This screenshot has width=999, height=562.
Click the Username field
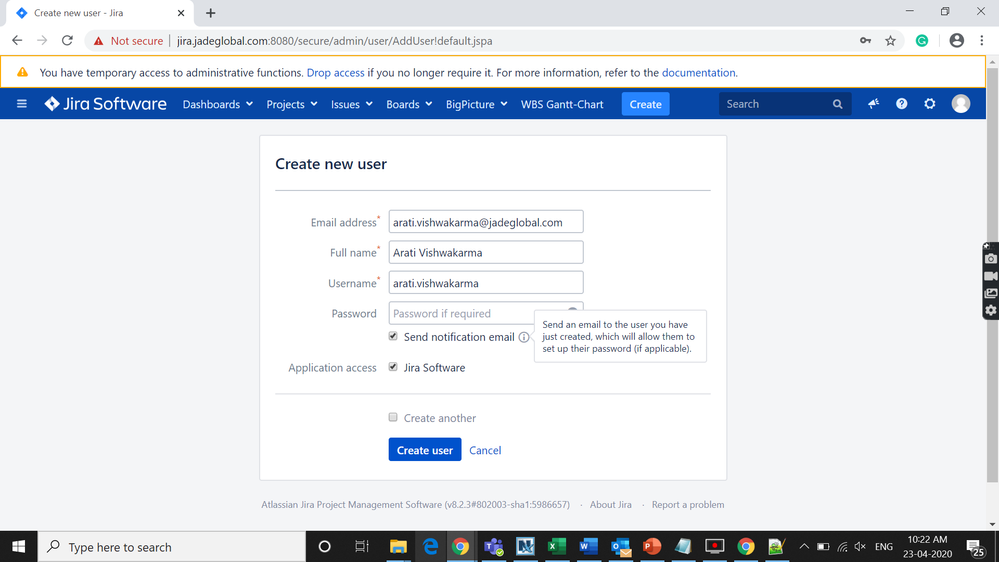(x=486, y=283)
